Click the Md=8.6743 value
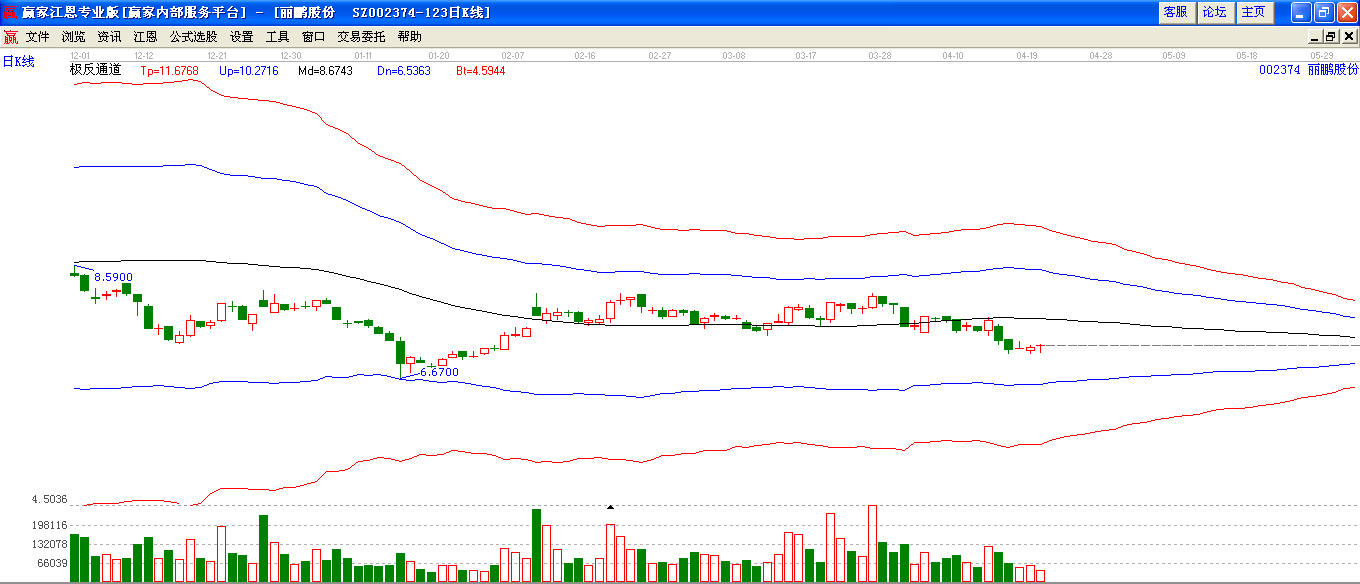 pos(326,71)
